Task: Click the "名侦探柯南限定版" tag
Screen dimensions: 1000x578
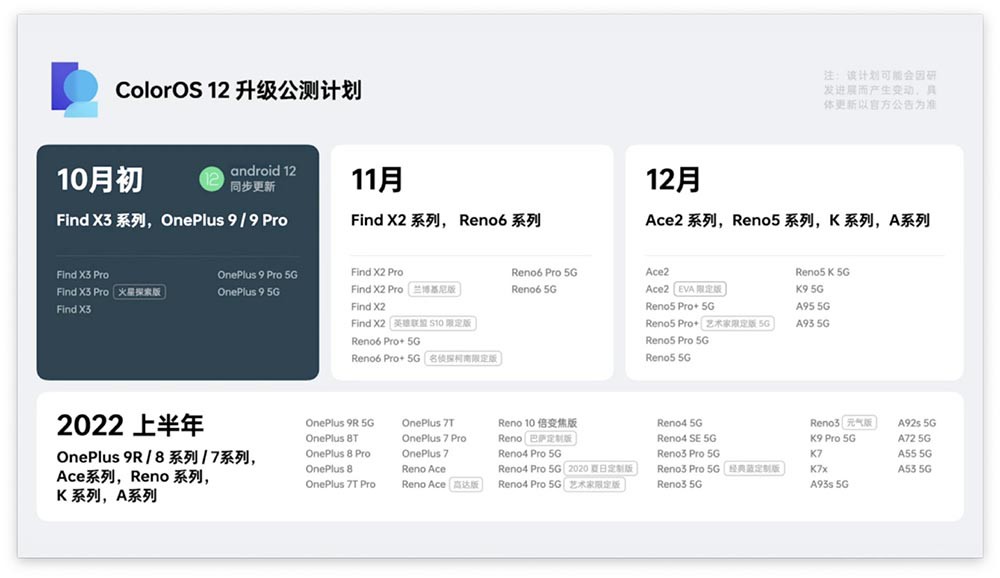Action: pos(463,359)
